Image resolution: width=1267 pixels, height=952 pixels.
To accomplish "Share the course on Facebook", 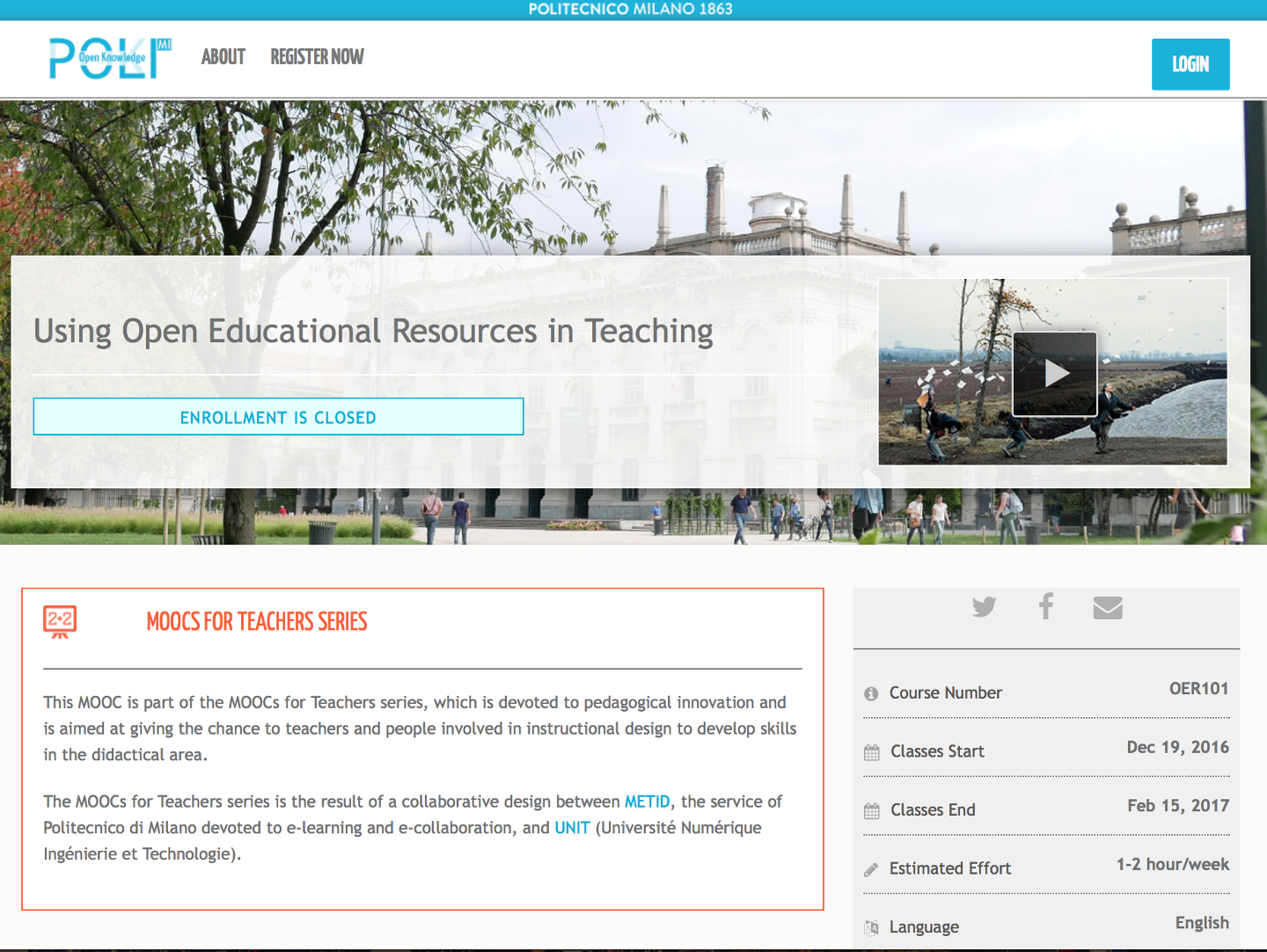I will 1046,606.
